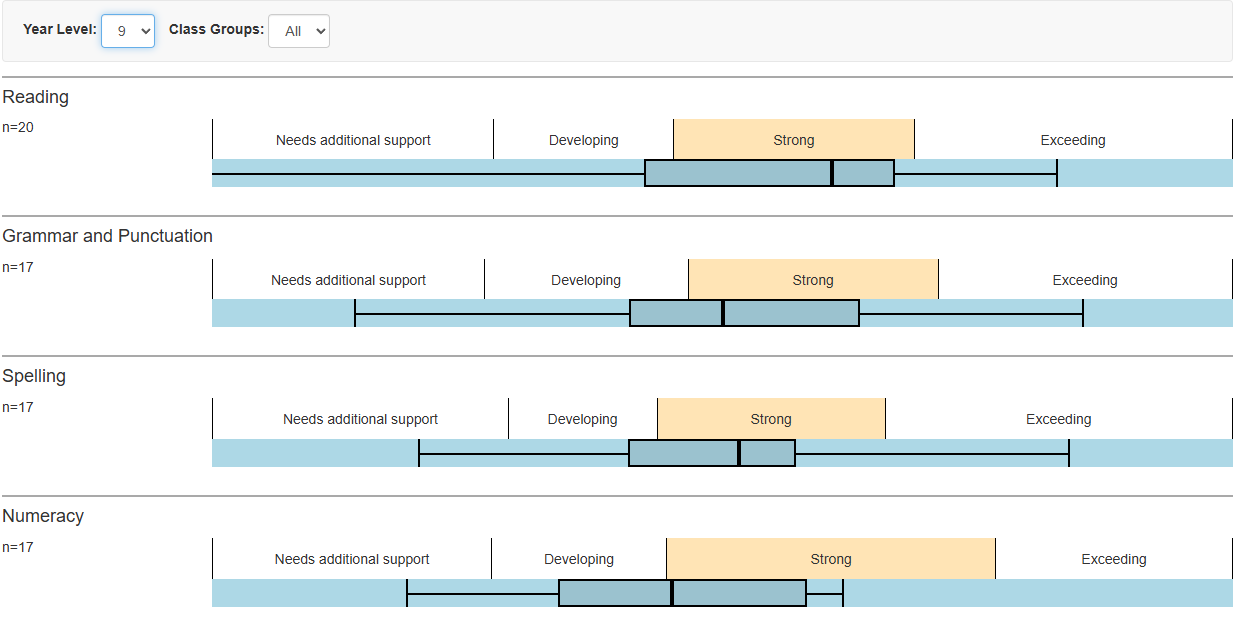
Task: Click the Exceeding band in Spelling
Action: tap(1059, 419)
